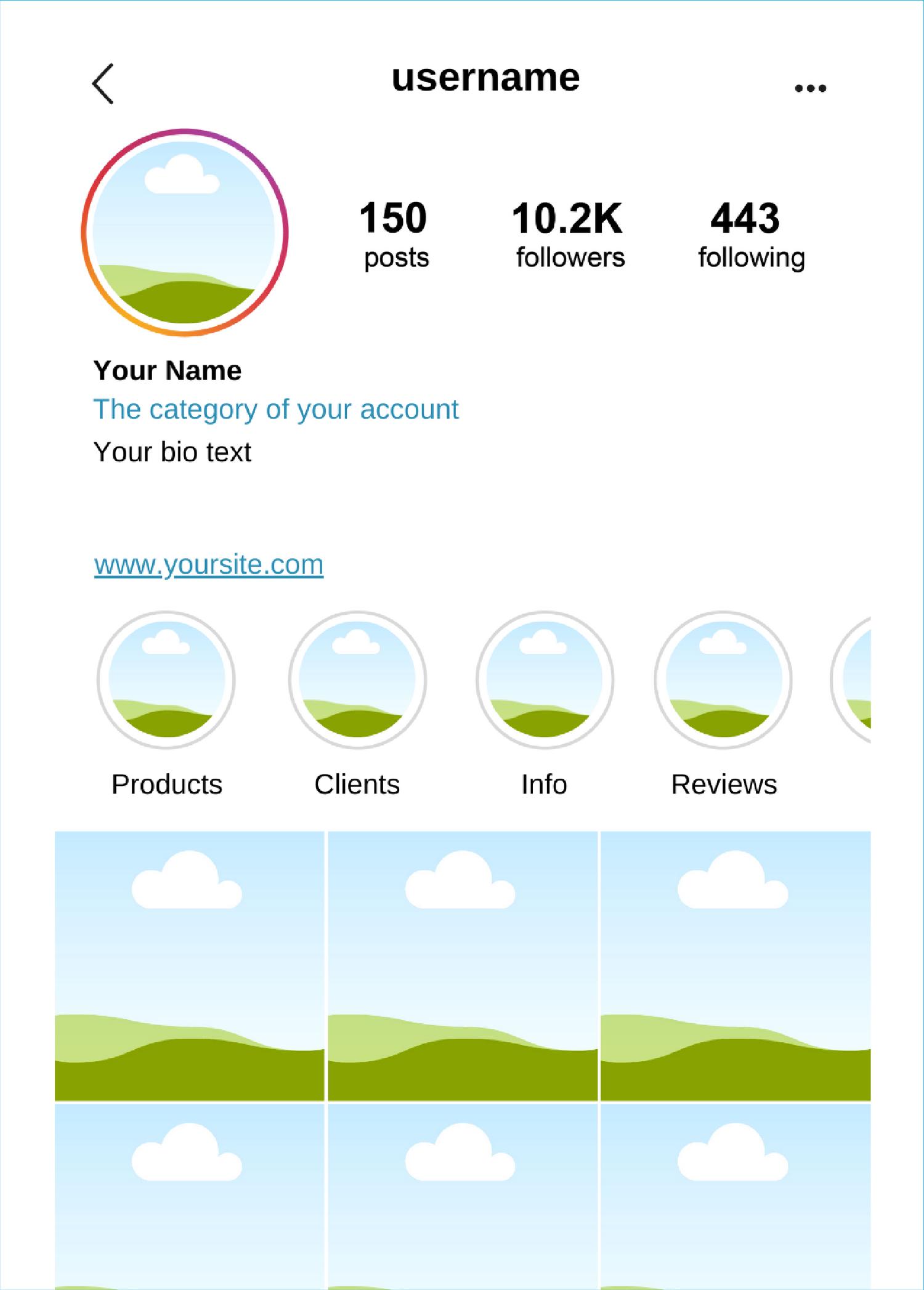The image size is (924, 1290).
Task: Open the middle post in second row
Action: 463,1195
